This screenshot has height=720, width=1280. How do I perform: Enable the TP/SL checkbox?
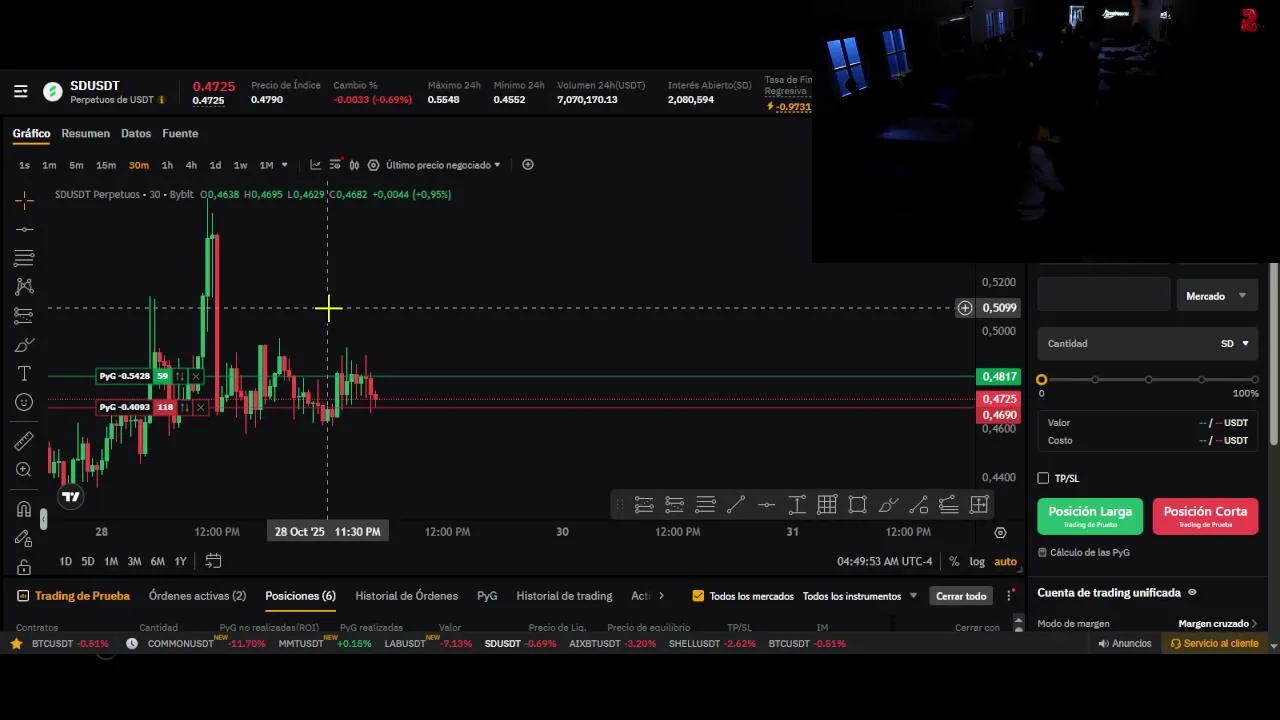pyautogui.click(x=1043, y=478)
